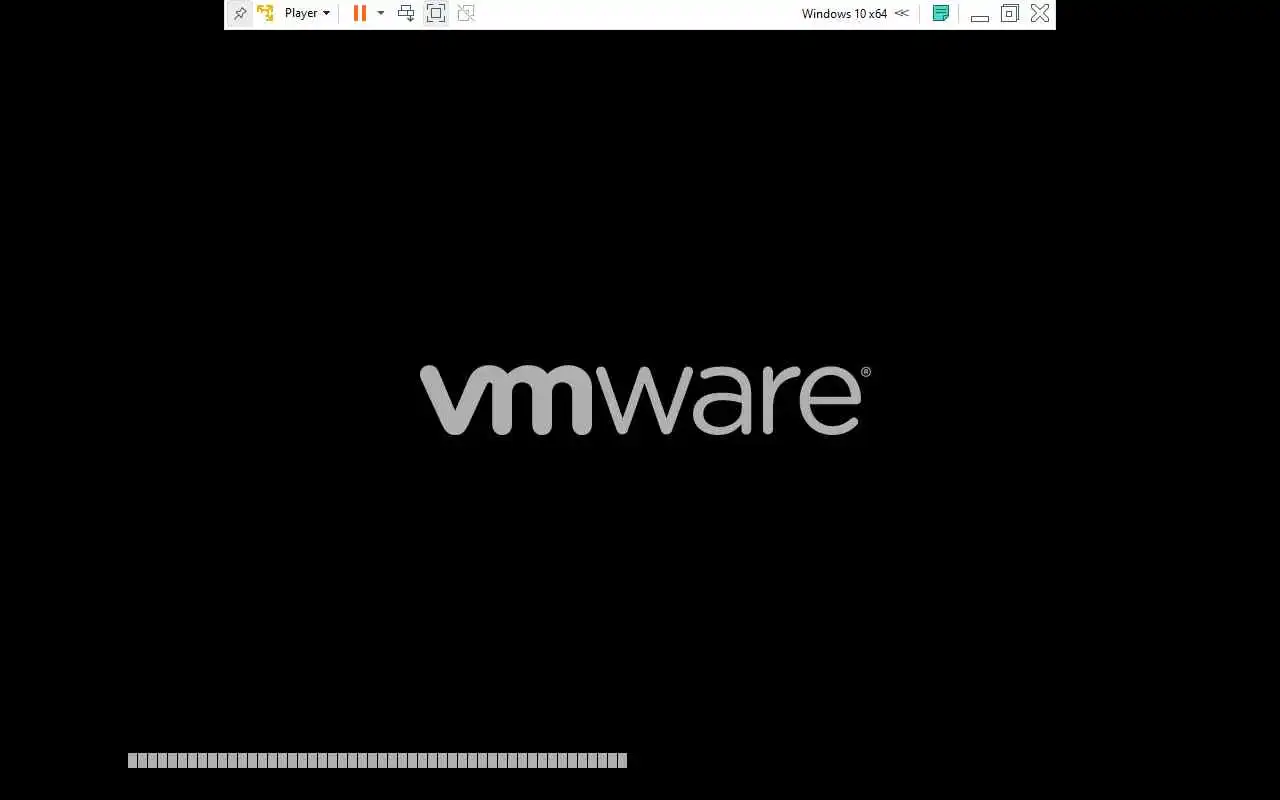Click the yellow VMware Player logo icon
Screen dimensions: 1280x800
tap(265, 13)
